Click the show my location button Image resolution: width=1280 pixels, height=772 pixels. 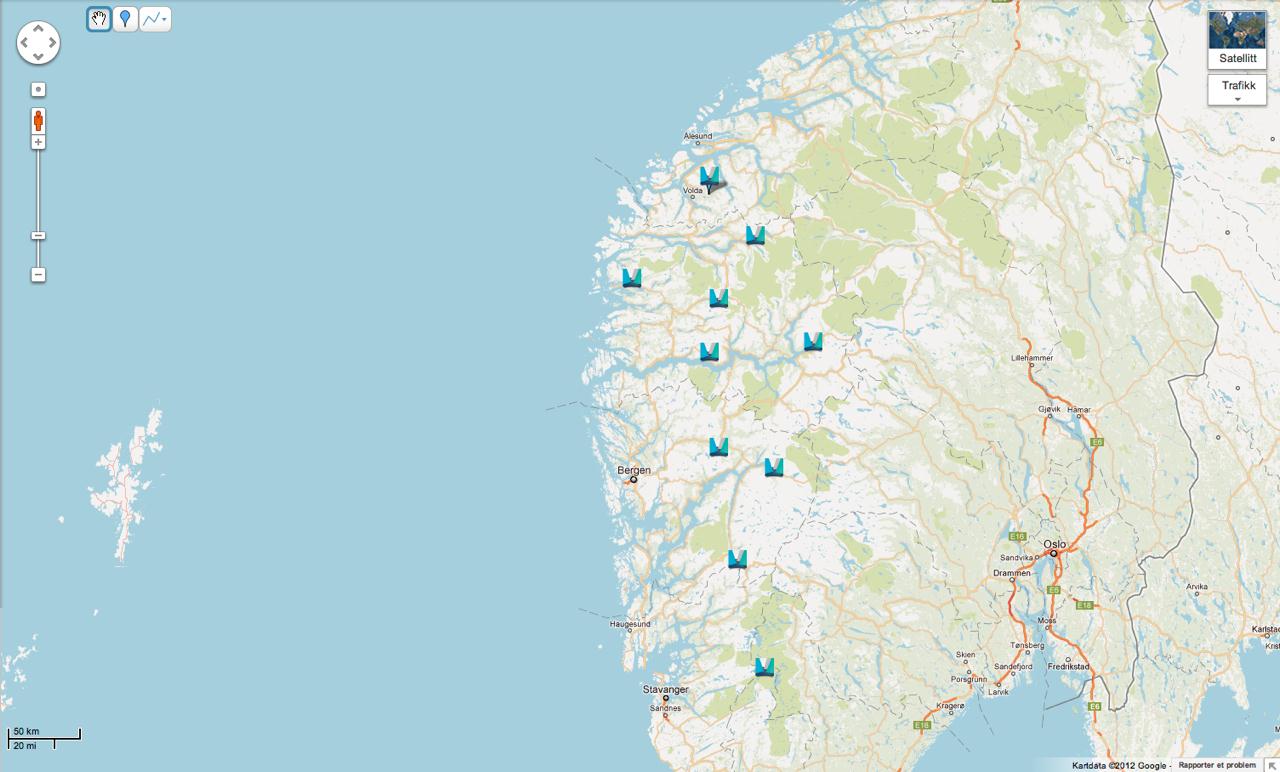pyautogui.click(x=38, y=89)
